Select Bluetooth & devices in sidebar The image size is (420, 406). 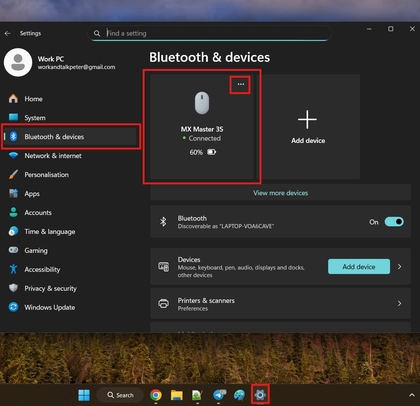point(70,137)
